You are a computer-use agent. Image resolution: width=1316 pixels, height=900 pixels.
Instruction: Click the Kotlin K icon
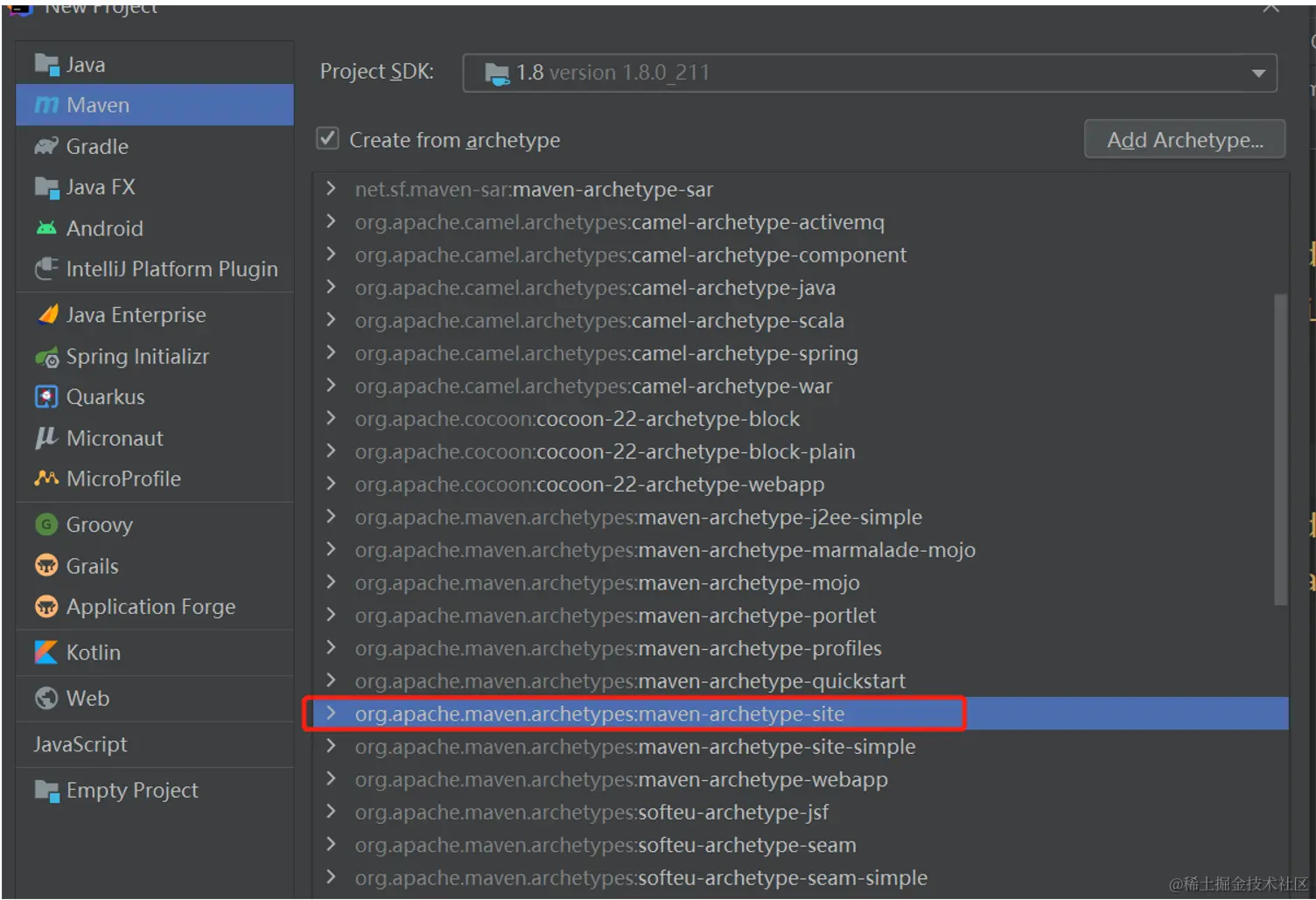click(46, 652)
